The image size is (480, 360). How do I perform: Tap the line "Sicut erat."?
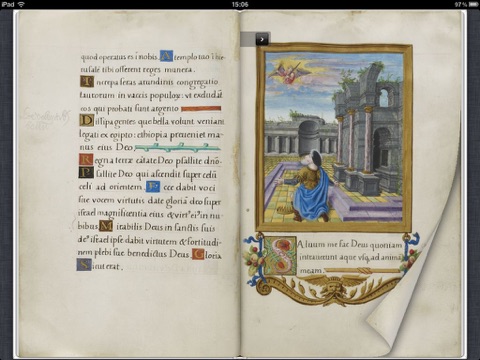pos(100,266)
